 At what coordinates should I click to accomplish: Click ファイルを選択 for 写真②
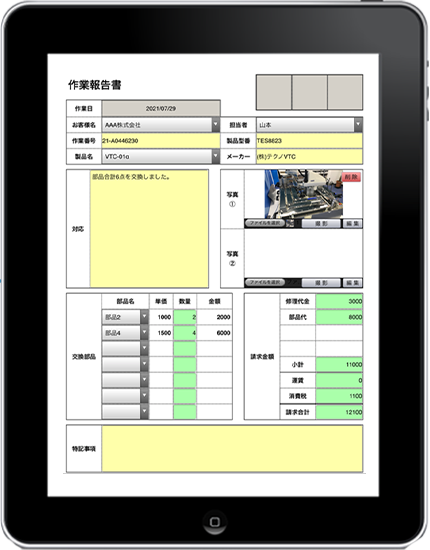pyautogui.click(x=264, y=282)
